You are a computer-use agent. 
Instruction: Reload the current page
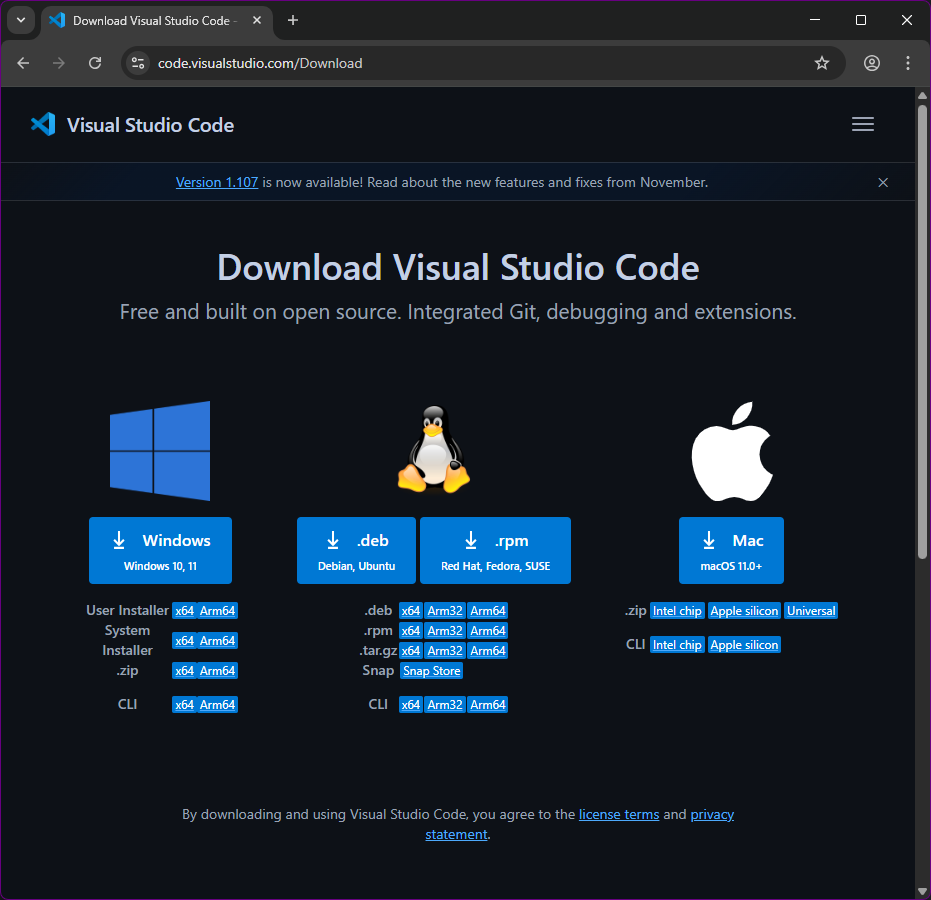point(95,62)
